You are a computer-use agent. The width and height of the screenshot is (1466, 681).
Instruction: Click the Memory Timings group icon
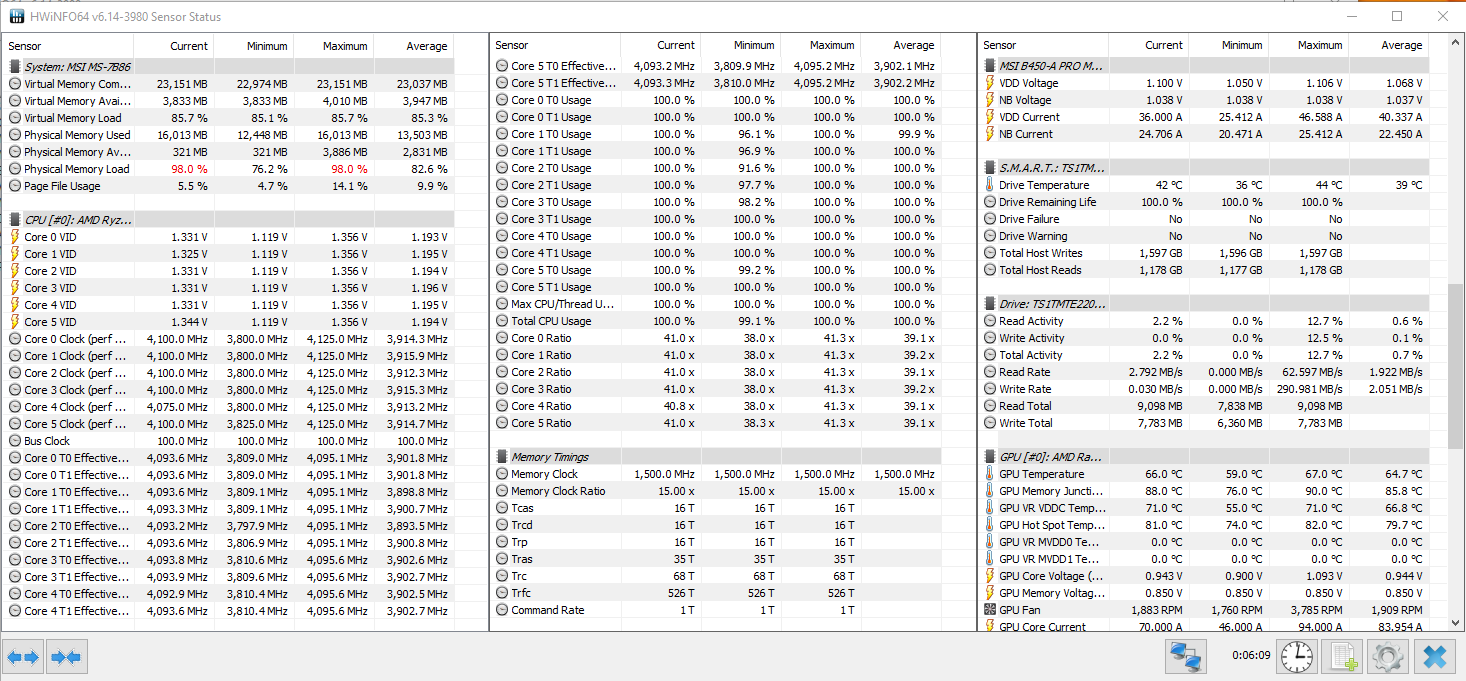(502, 457)
